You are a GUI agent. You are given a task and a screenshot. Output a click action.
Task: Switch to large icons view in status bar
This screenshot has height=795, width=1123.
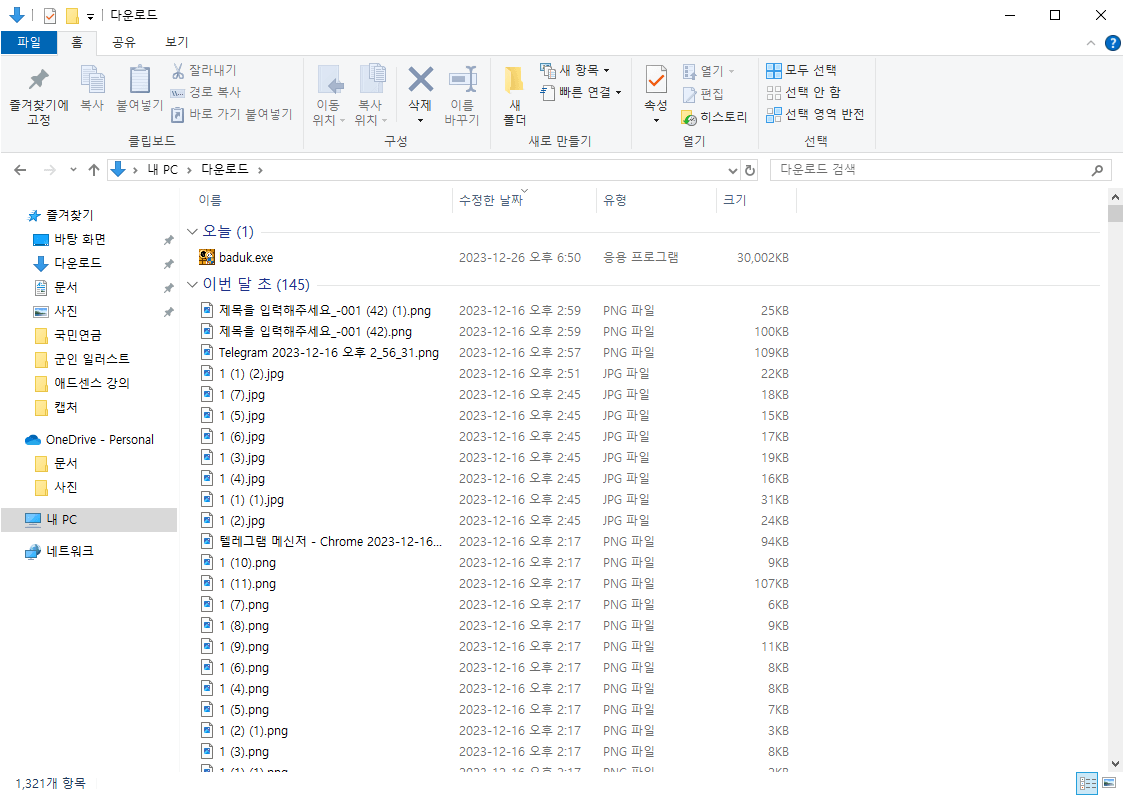1109,783
